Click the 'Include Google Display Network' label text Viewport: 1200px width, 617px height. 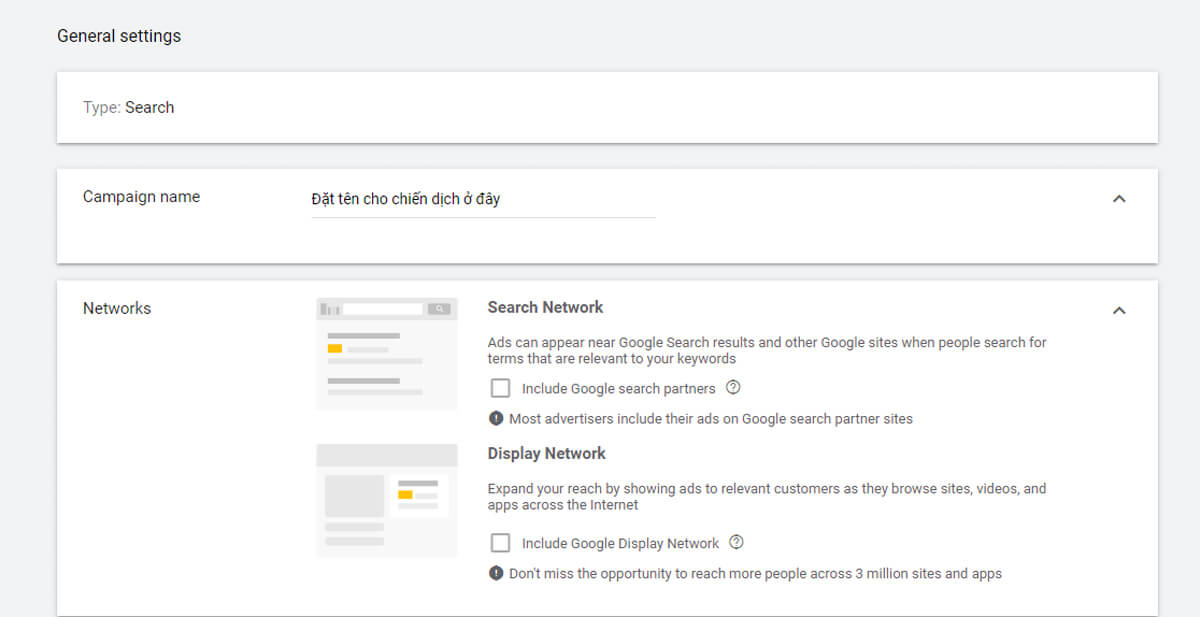[620, 544]
